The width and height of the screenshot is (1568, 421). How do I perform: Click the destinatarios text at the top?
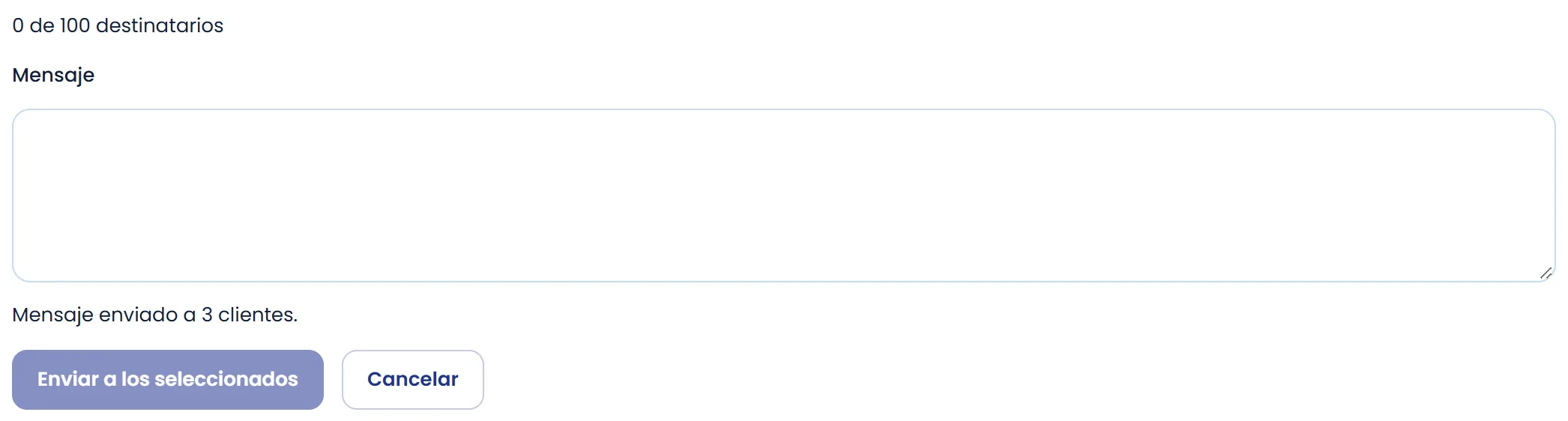(x=118, y=25)
